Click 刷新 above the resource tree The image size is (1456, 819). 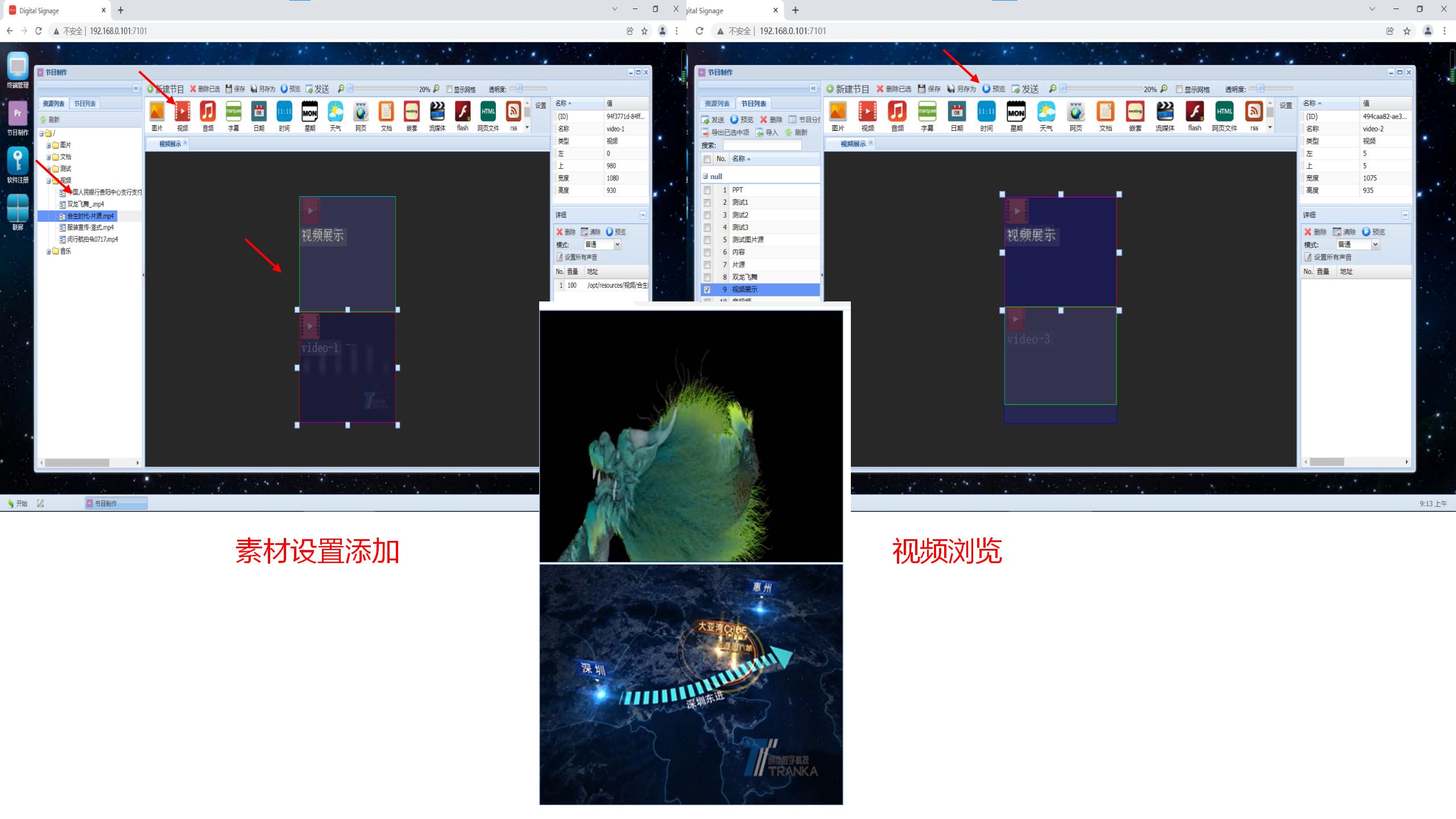point(49,119)
